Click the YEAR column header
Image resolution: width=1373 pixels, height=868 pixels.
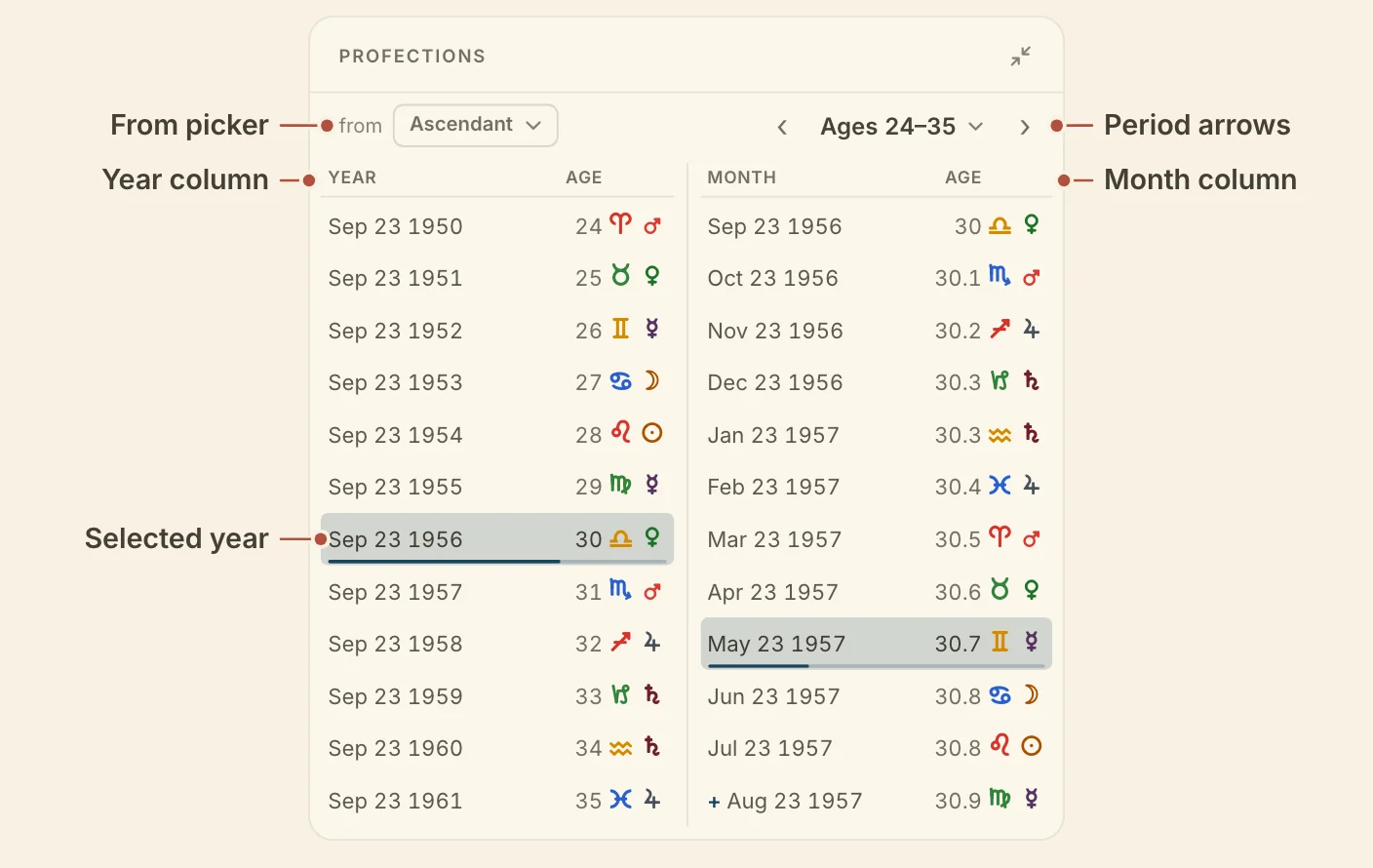(x=352, y=178)
